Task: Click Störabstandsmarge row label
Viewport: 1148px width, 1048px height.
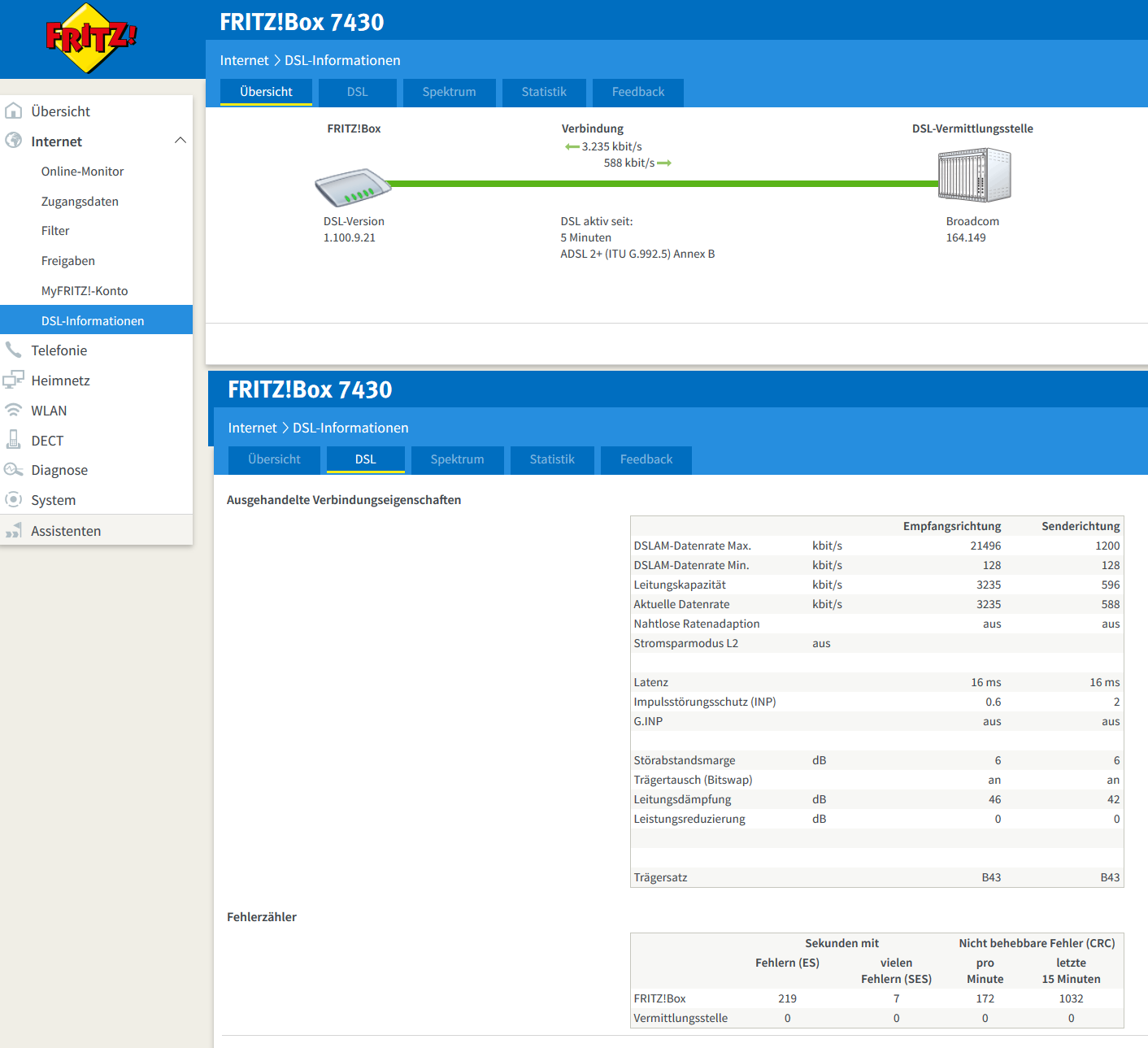Action: 685,760
